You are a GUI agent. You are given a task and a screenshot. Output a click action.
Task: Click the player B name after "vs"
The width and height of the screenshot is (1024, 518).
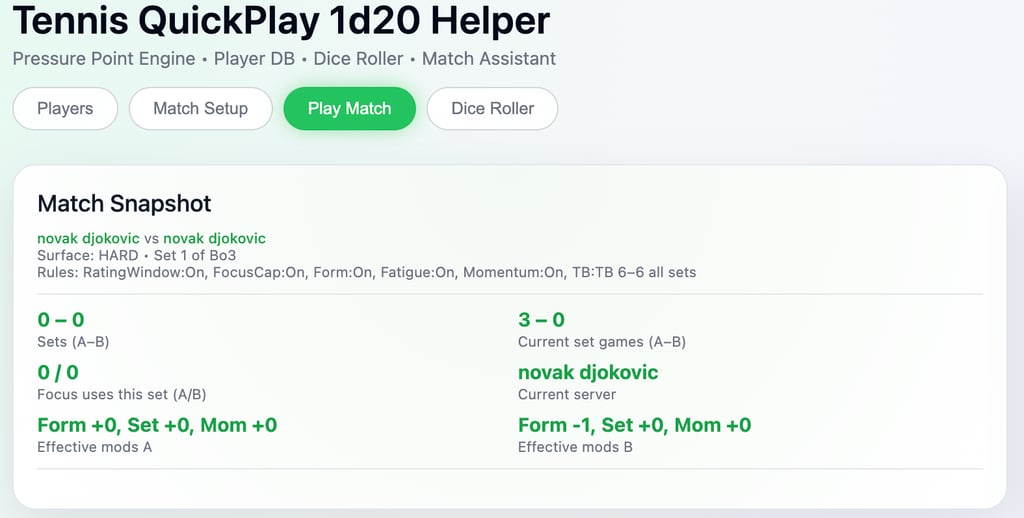pyautogui.click(x=214, y=239)
